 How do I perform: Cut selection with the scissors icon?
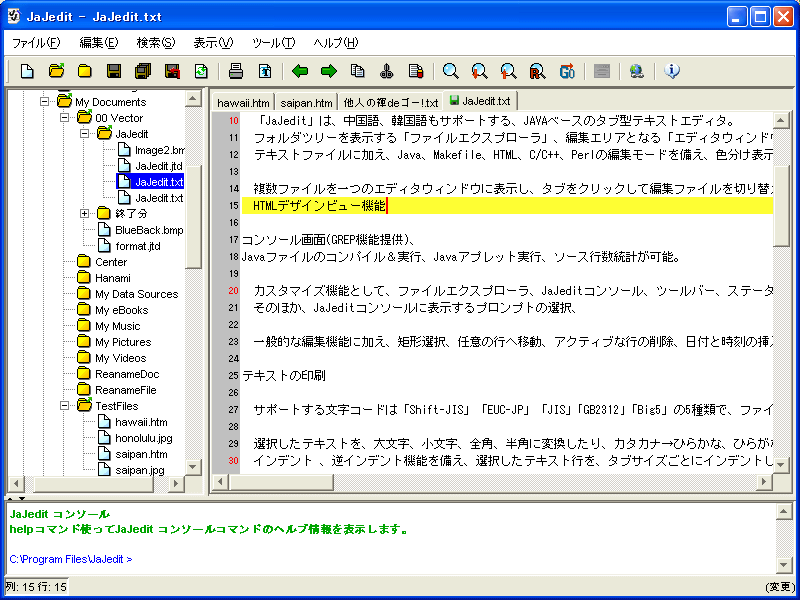pos(387,71)
